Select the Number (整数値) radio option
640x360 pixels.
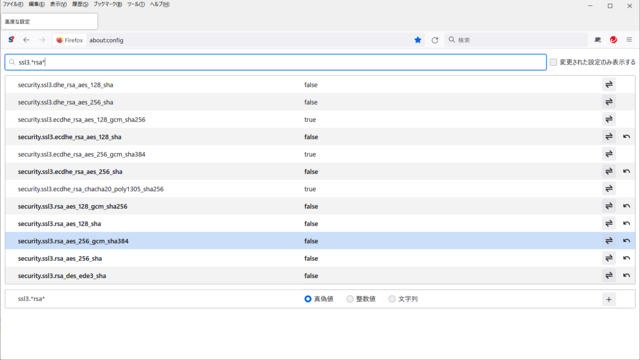350,299
